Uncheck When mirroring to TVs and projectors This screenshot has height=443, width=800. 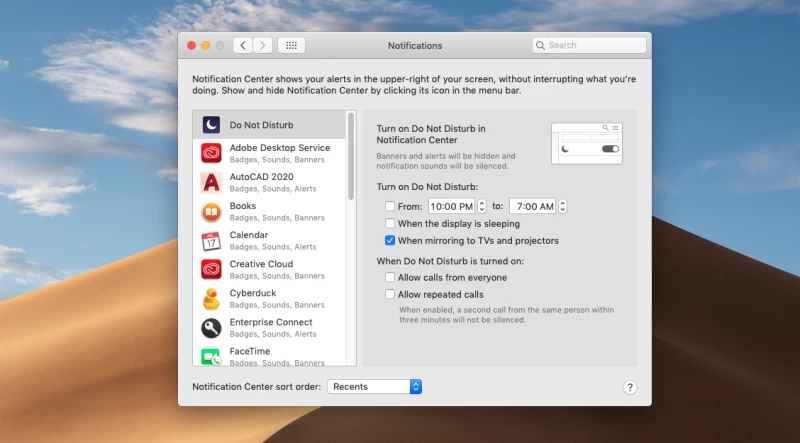390,240
